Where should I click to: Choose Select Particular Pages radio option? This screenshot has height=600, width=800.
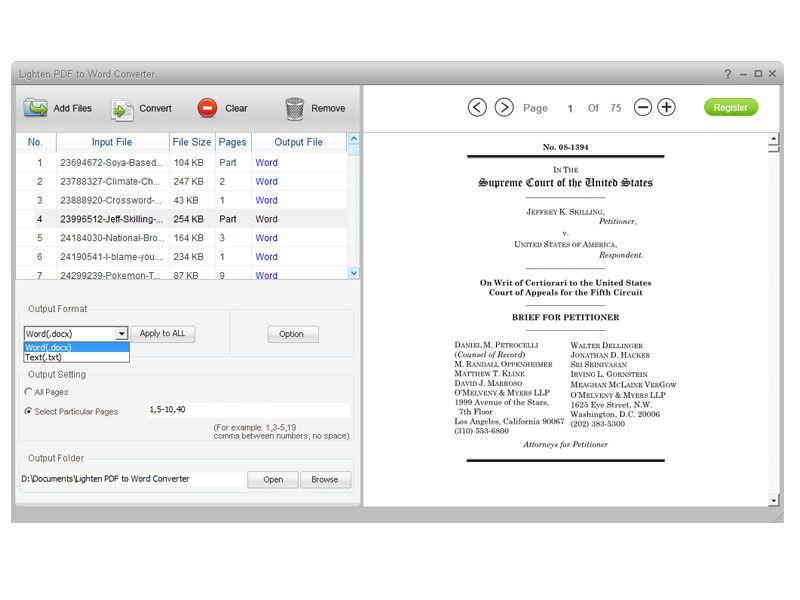click(x=28, y=411)
